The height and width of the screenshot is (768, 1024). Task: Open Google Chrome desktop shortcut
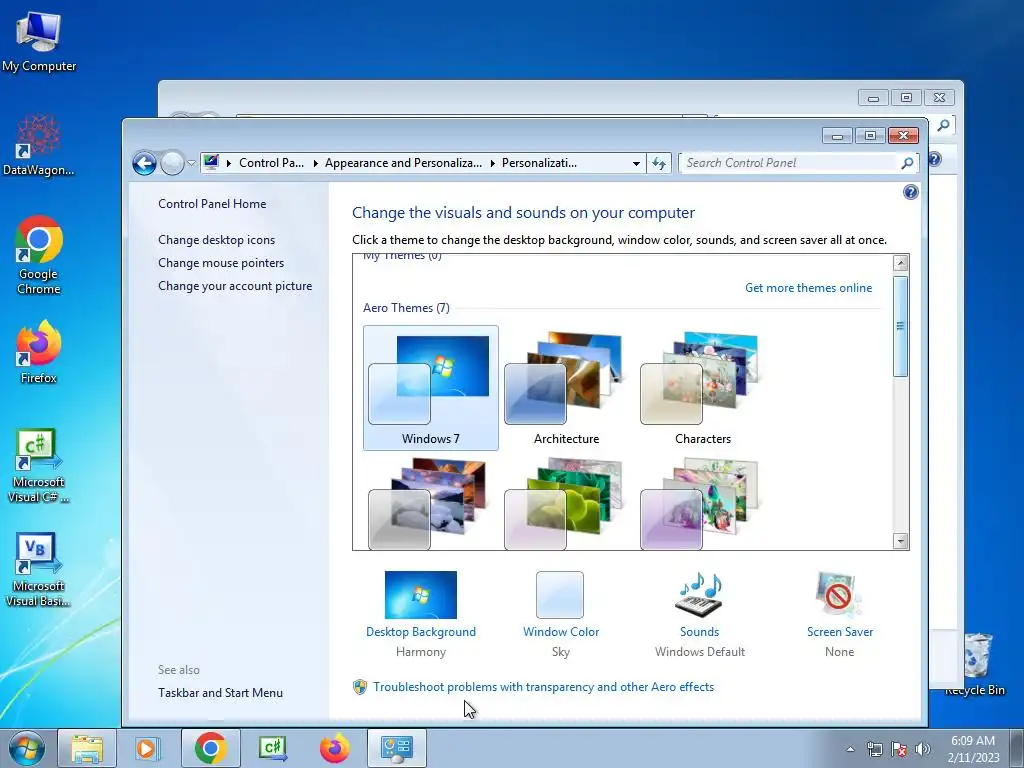[39, 255]
